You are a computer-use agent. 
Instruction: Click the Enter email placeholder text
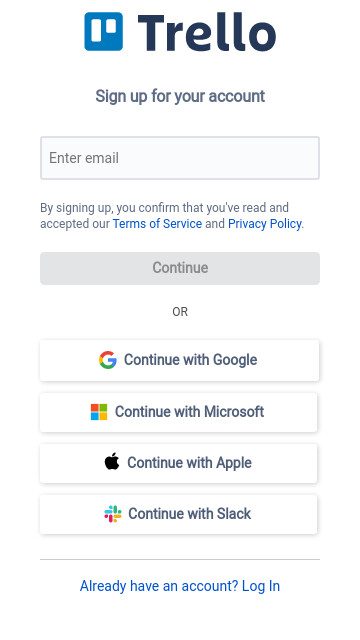[84, 158]
